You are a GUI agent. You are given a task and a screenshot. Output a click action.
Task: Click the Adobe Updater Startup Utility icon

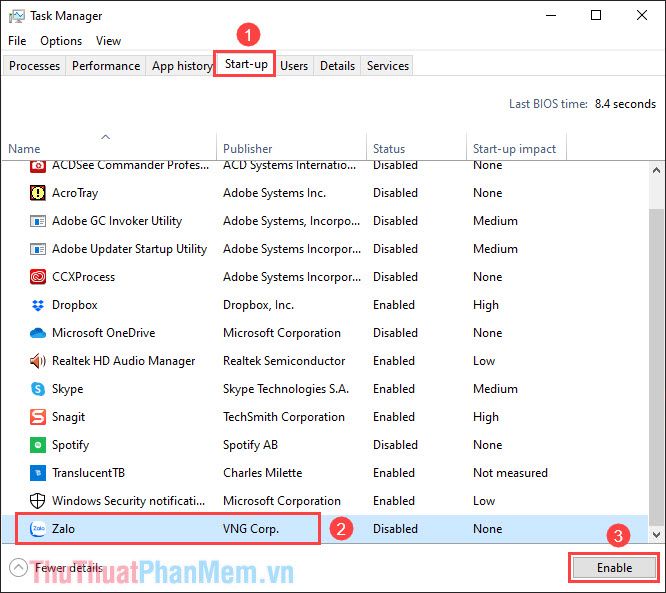tap(38, 249)
